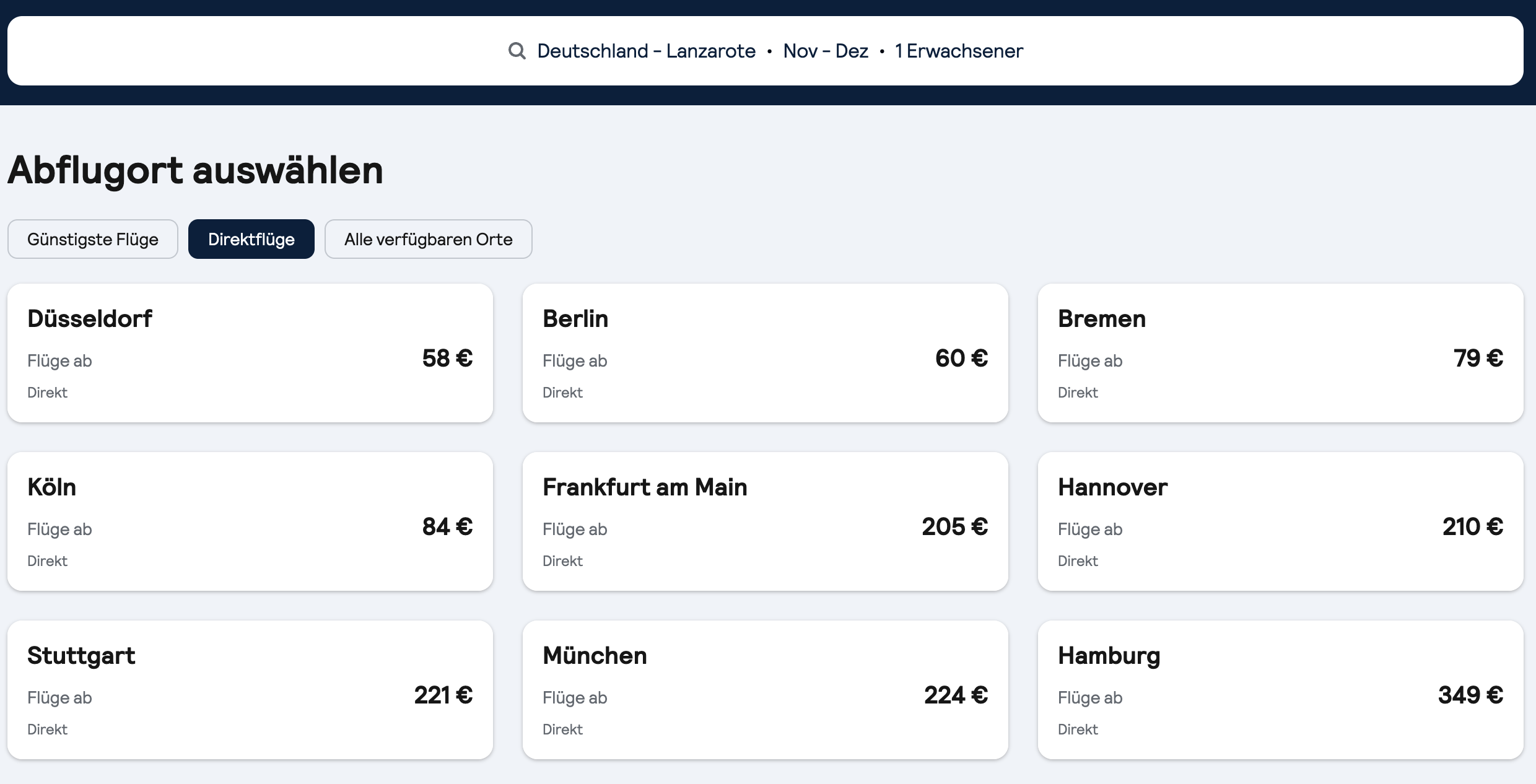Select the Direktflüge filter
The height and width of the screenshot is (784, 1536).
251,239
